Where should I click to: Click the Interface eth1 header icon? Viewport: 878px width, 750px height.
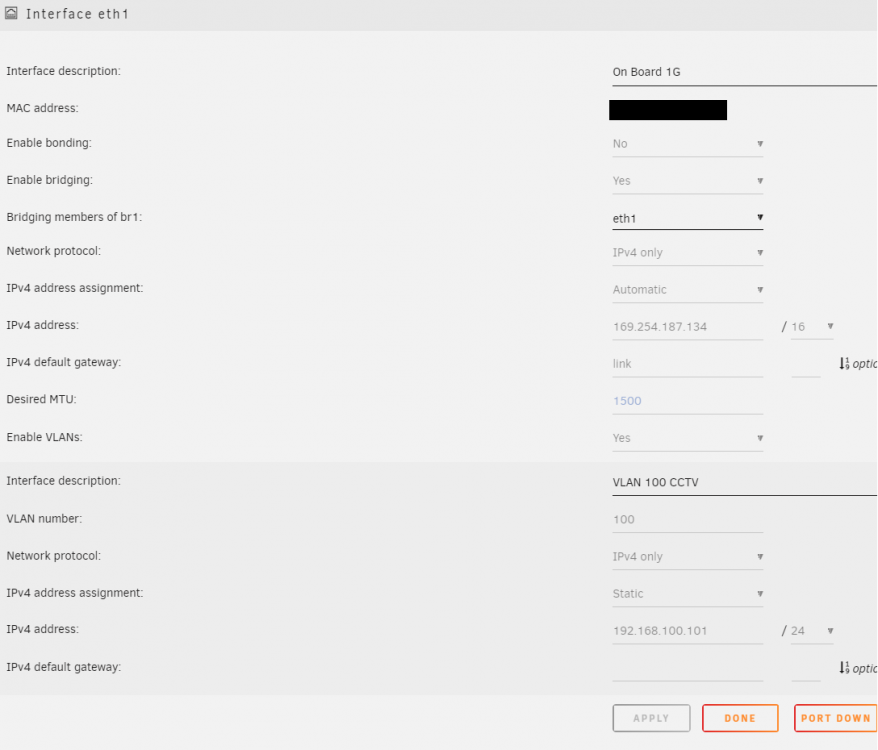click(x=11, y=13)
